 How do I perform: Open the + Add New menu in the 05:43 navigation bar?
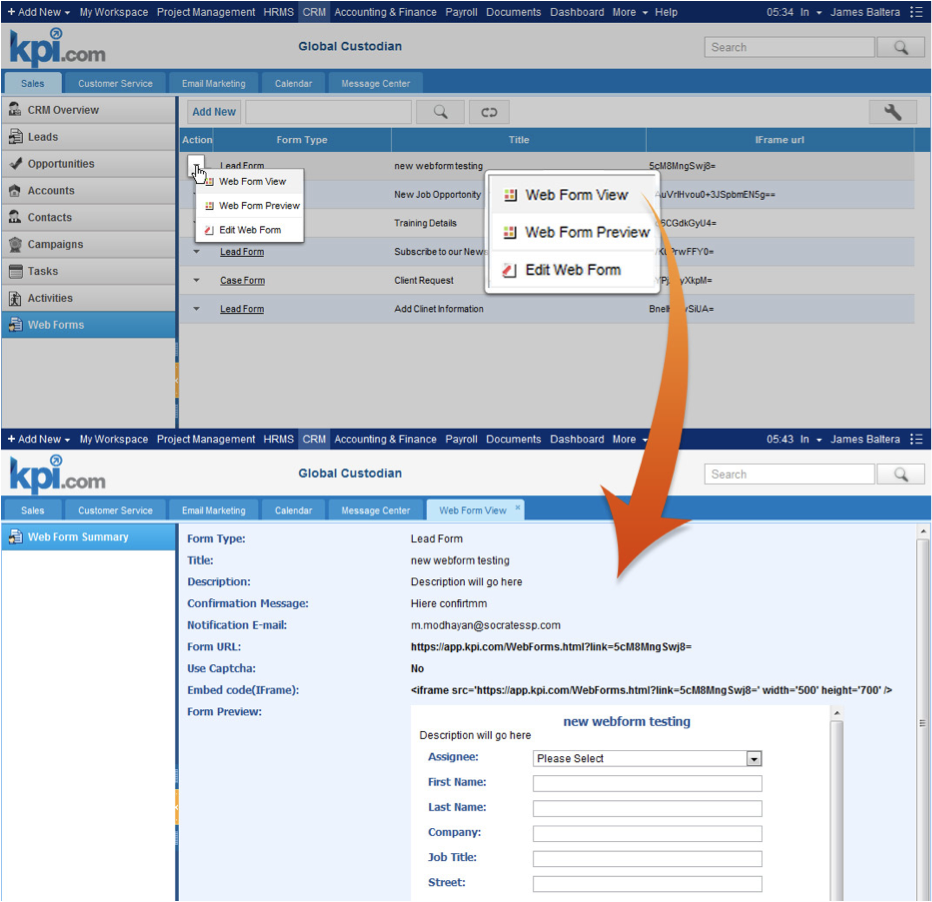coord(39,439)
